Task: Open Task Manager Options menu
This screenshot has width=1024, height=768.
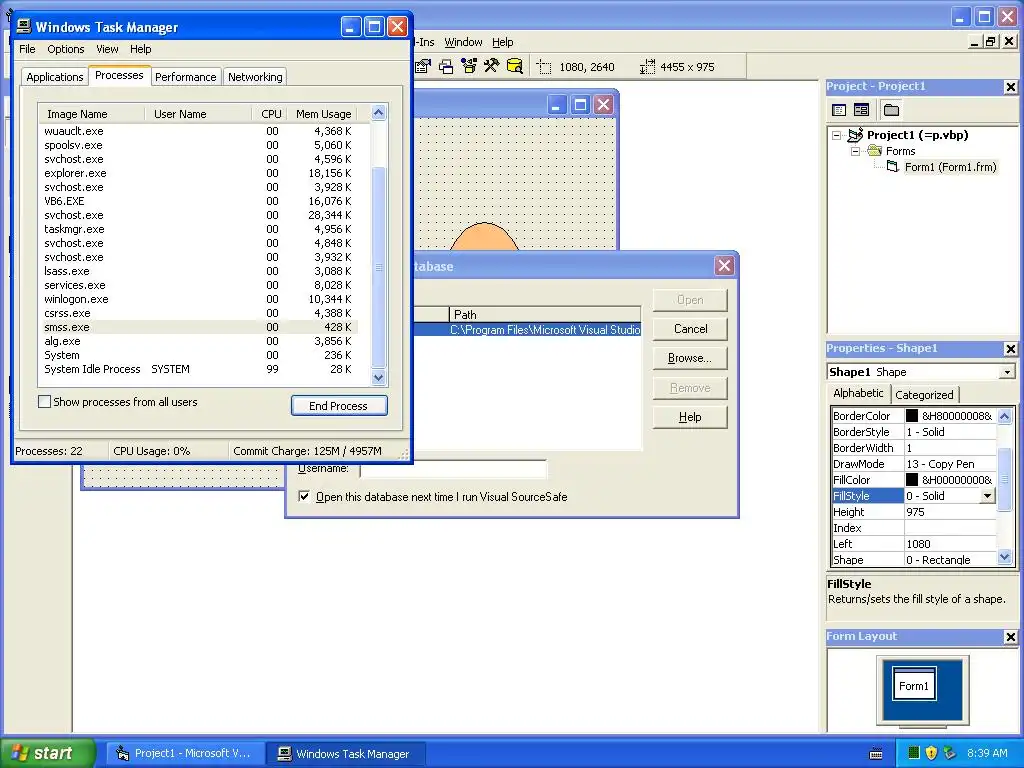Action: tap(65, 49)
